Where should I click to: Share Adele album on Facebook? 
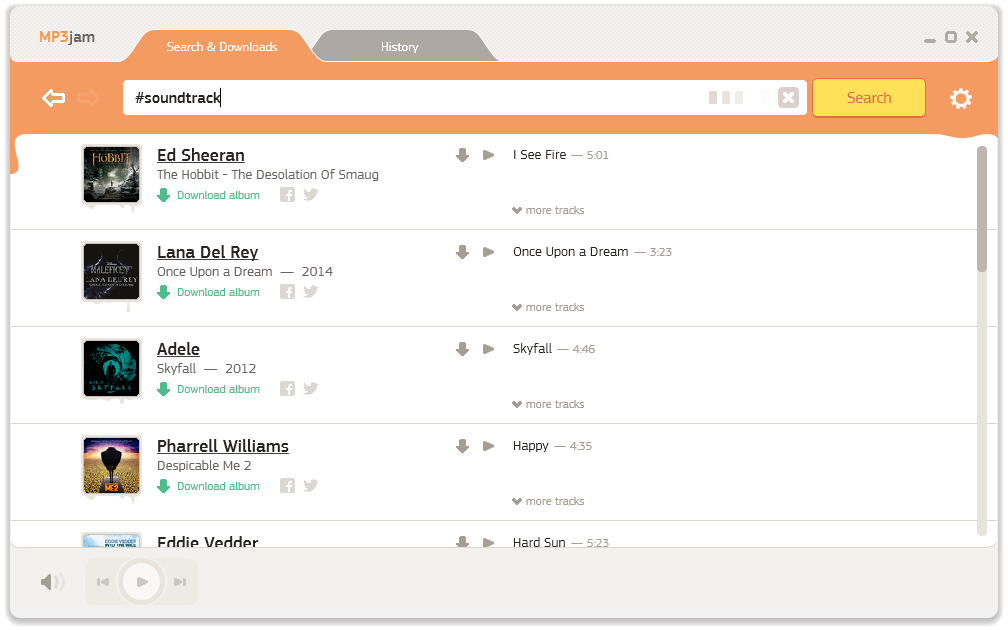(x=287, y=389)
